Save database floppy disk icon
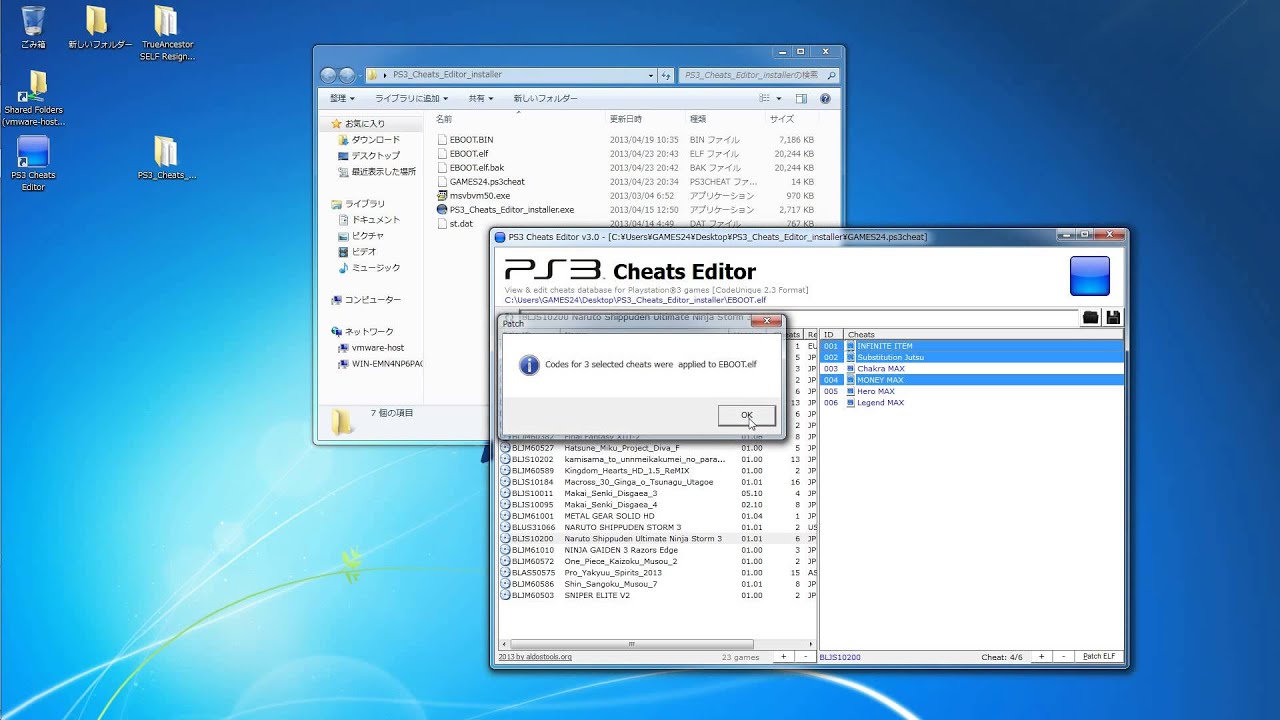Screen dimensions: 1280x720 pyautogui.click(x=1112, y=317)
